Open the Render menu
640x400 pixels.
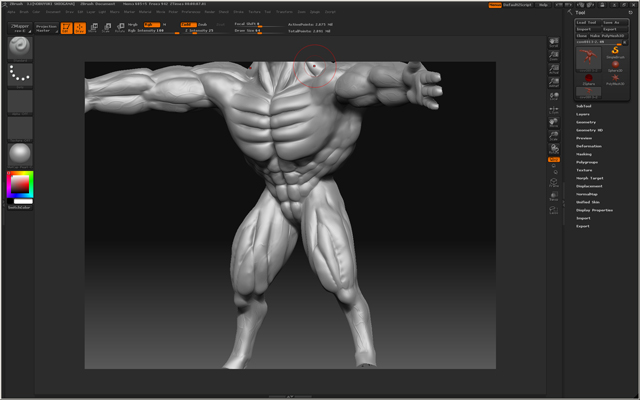211,12
